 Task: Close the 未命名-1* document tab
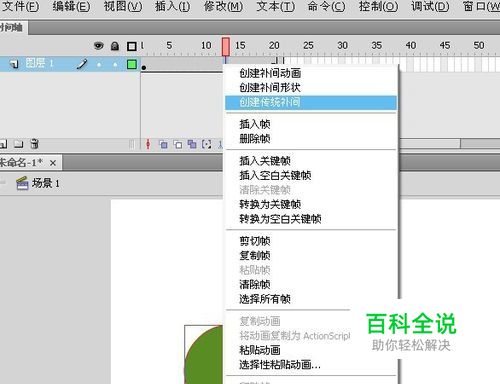point(53,163)
